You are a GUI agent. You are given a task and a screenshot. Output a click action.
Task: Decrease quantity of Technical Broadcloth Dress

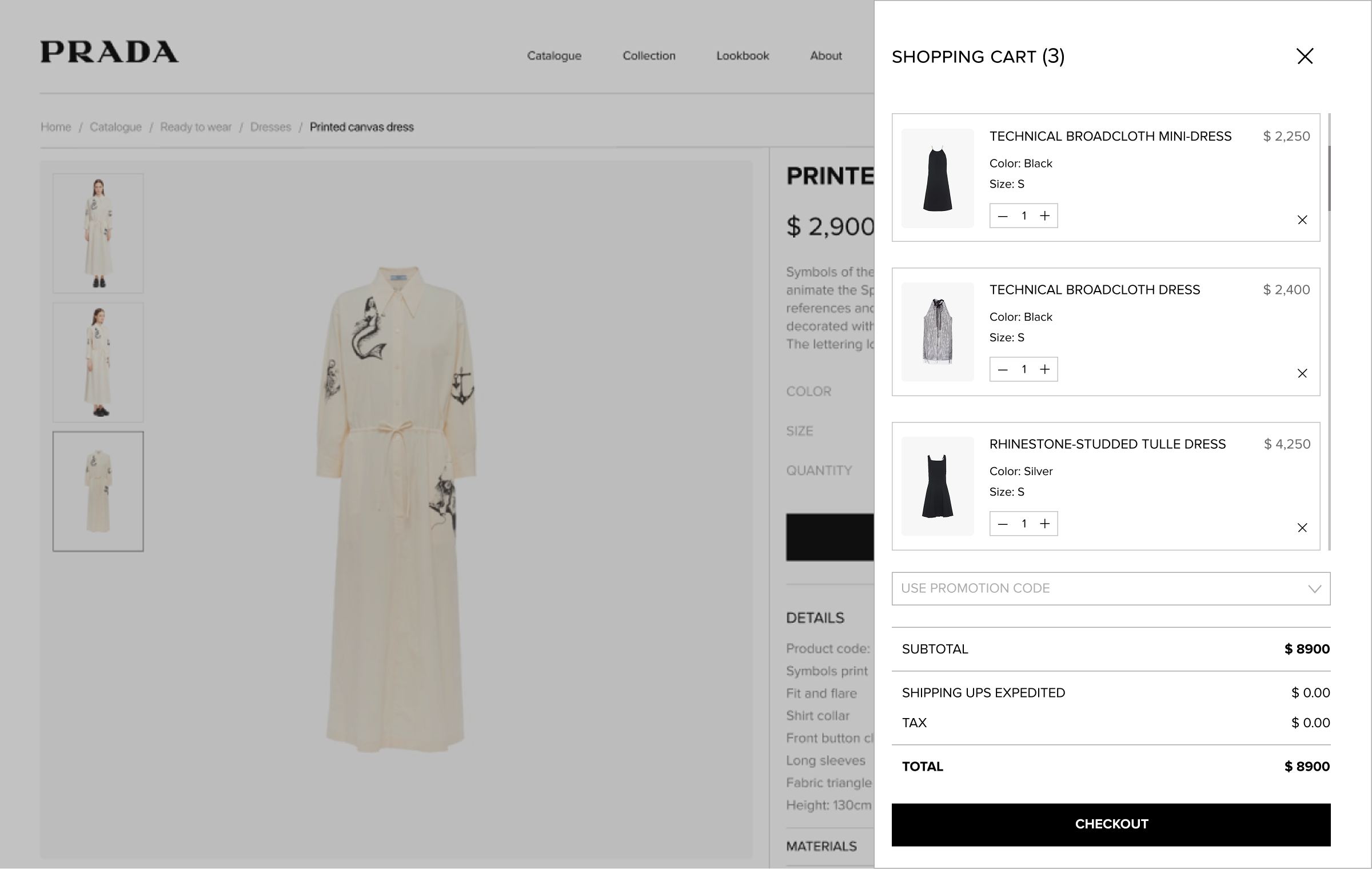click(1002, 369)
